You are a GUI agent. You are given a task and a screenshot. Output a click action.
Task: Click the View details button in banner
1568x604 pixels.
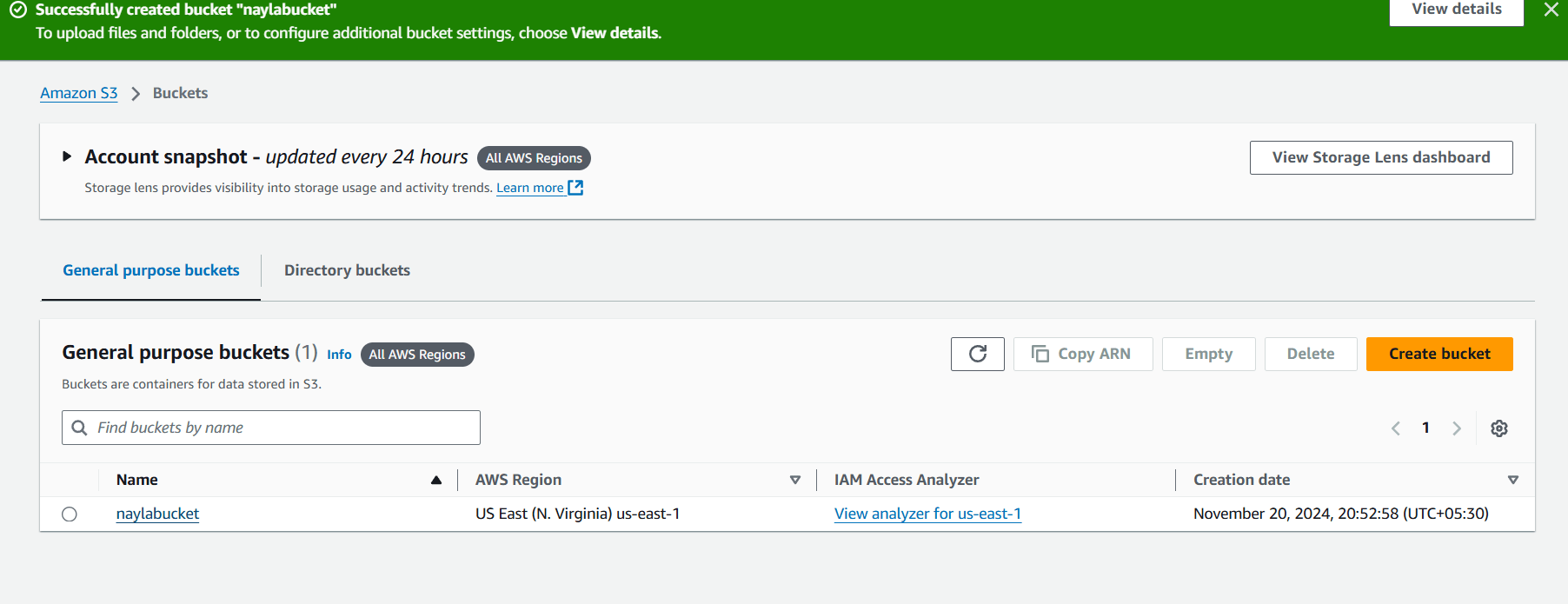[x=1456, y=10]
